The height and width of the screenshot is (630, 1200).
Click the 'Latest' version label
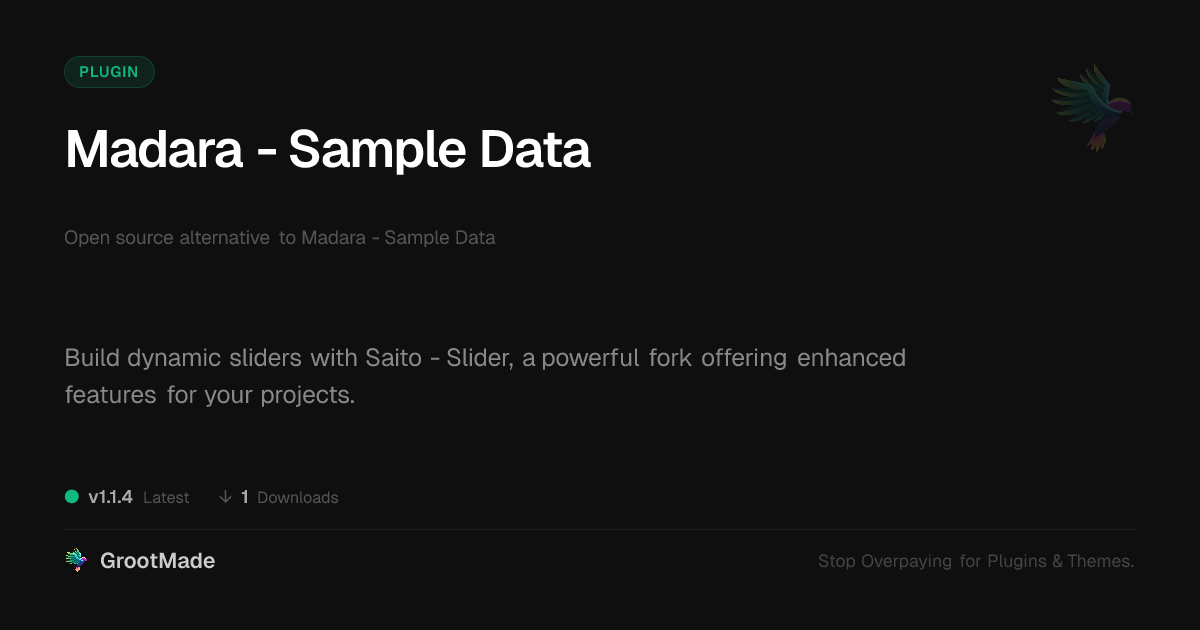(x=166, y=498)
